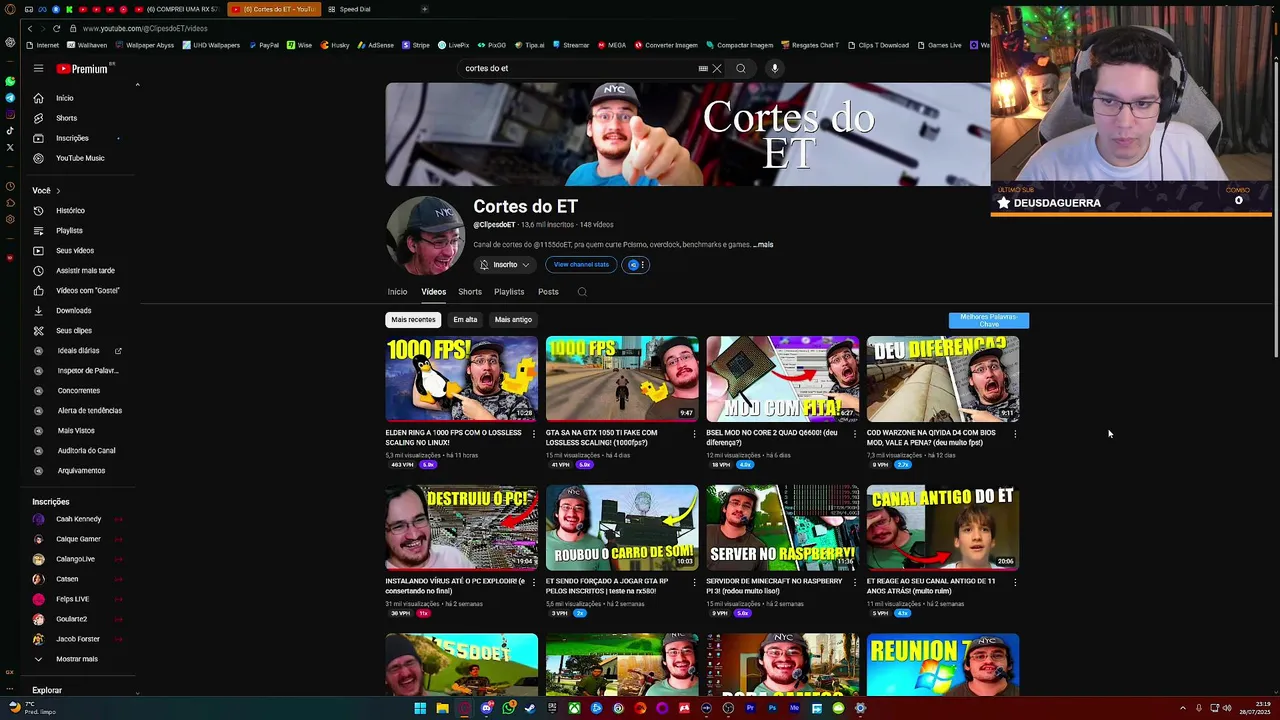Open Caique Gamer subscription
The image size is (1280, 720).
tap(80, 539)
